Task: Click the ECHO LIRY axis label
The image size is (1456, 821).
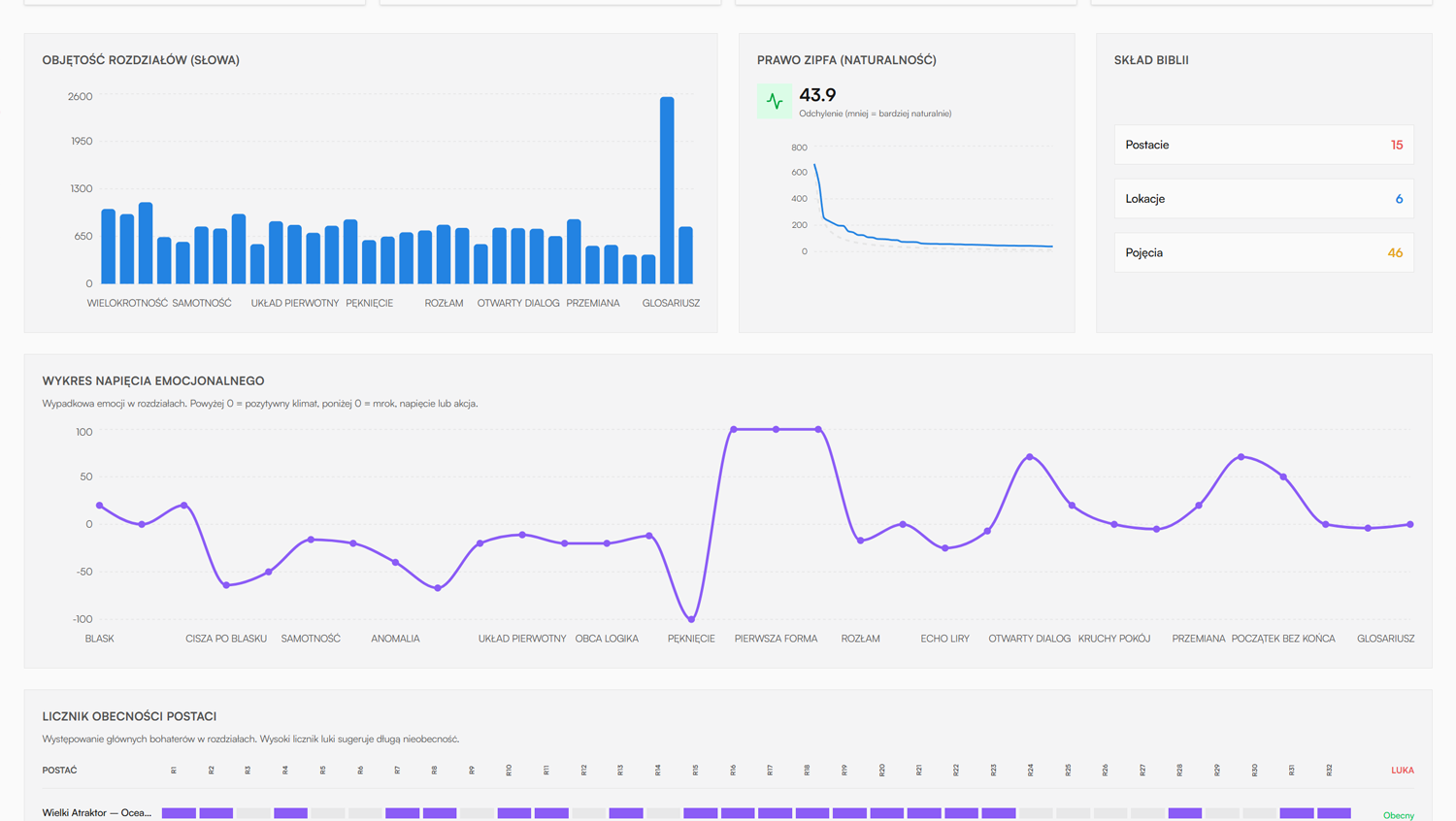Action: coord(945,639)
